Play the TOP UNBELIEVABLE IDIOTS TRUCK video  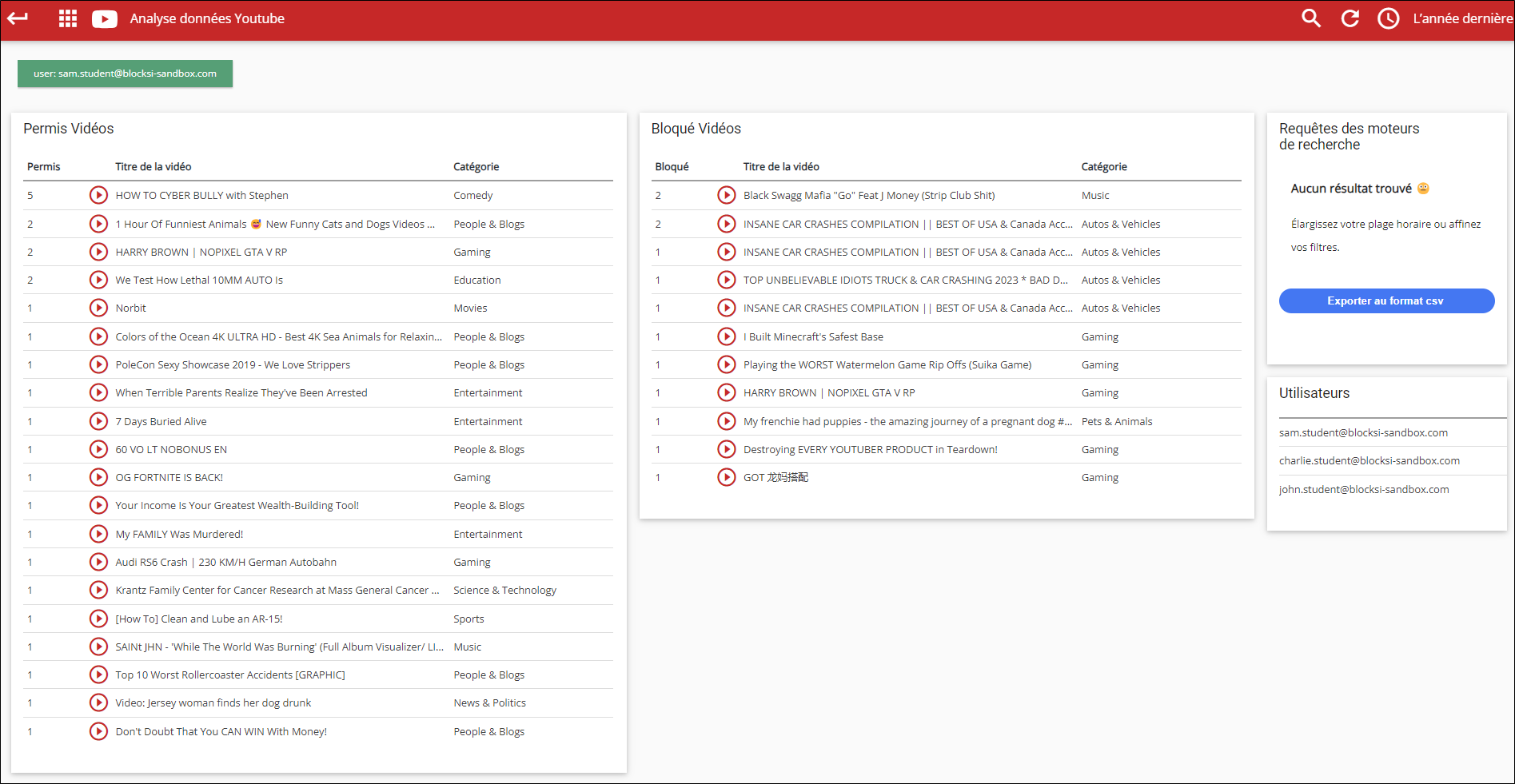[x=727, y=280]
